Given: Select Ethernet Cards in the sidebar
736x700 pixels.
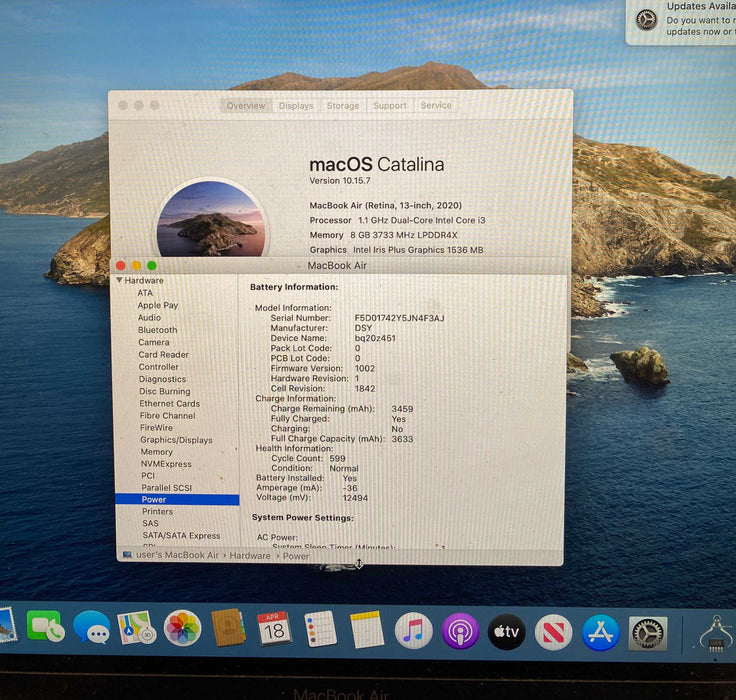Looking at the screenshot, I should coord(169,403).
